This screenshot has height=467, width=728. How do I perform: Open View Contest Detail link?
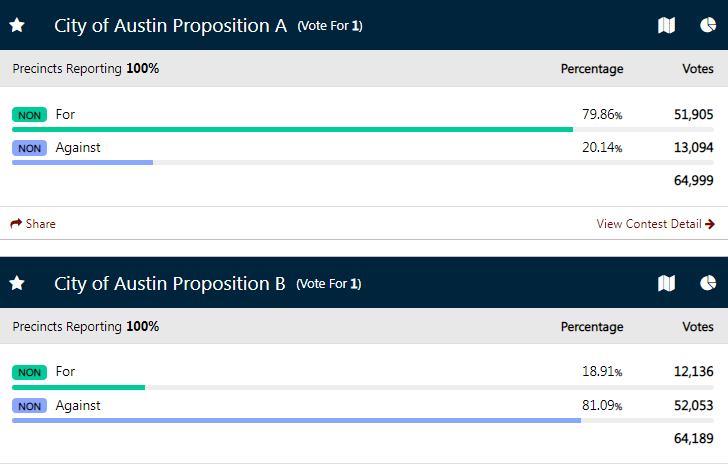649,224
